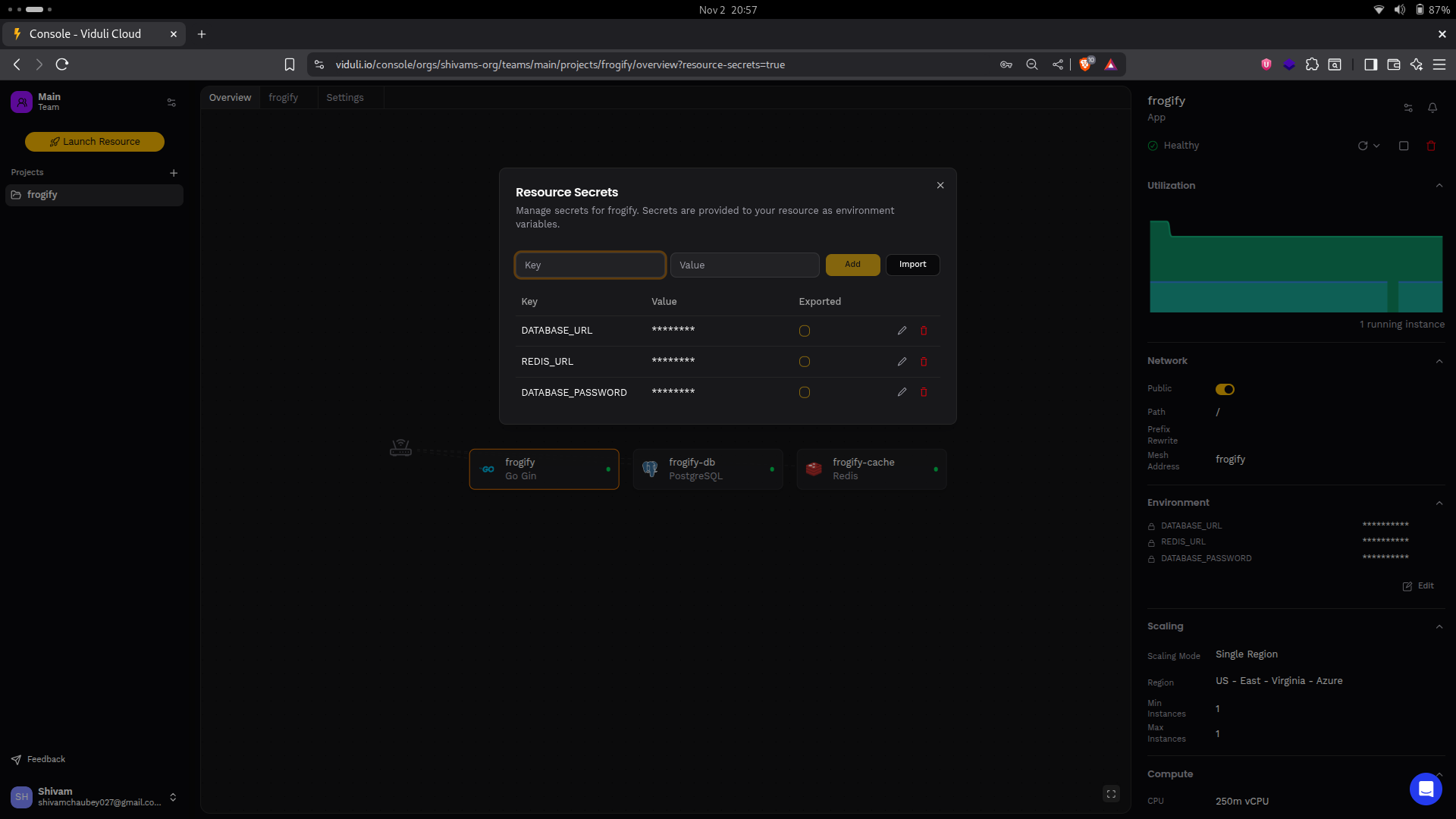Disable the Public network switch
The image size is (1456, 819).
1225,389
